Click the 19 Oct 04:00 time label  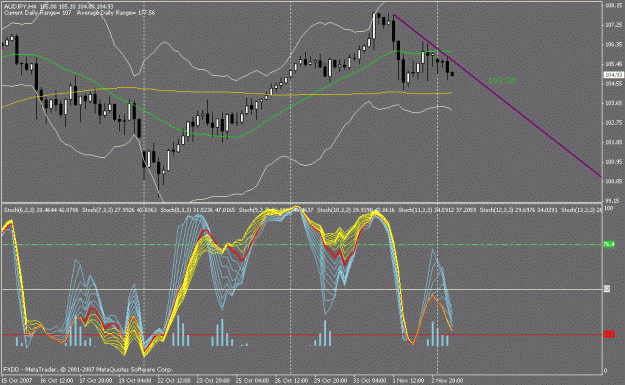pyautogui.click(x=135, y=381)
